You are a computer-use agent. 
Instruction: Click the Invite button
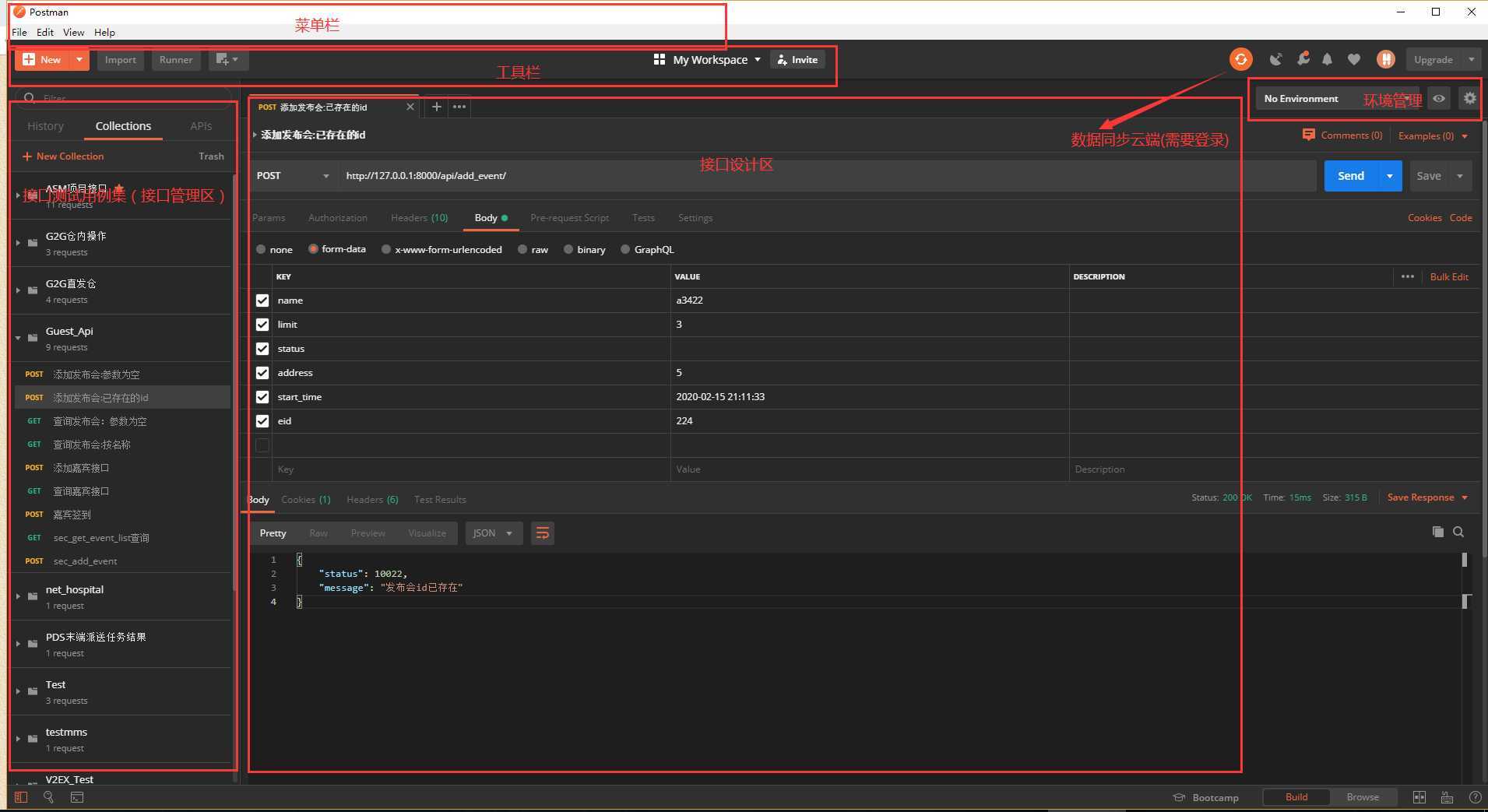[x=797, y=59]
